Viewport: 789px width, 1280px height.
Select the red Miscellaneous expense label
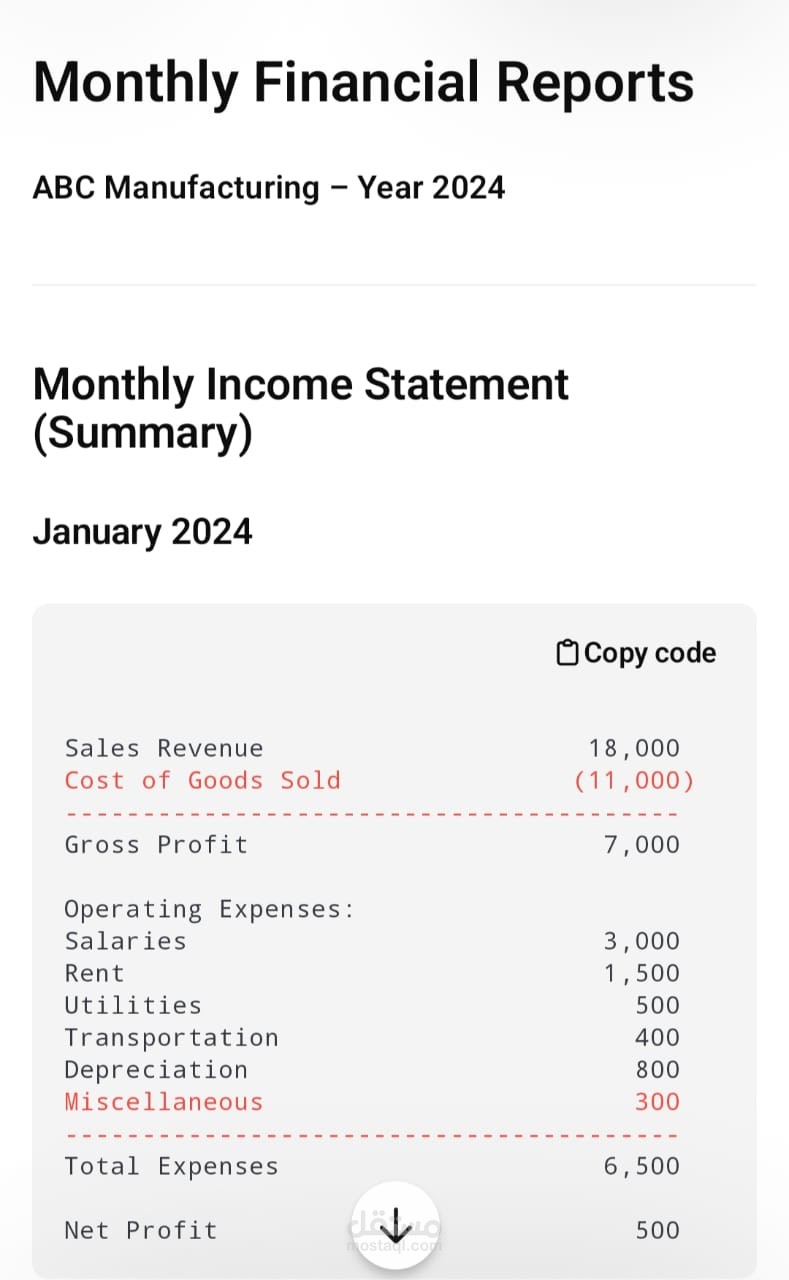[x=164, y=1101]
